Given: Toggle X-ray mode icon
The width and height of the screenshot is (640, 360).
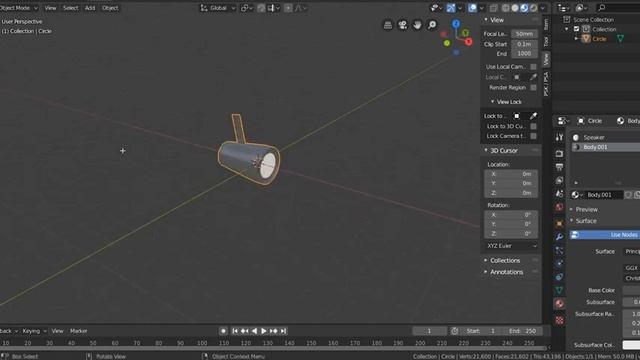Looking at the screenshot, I should coord(493,8).
